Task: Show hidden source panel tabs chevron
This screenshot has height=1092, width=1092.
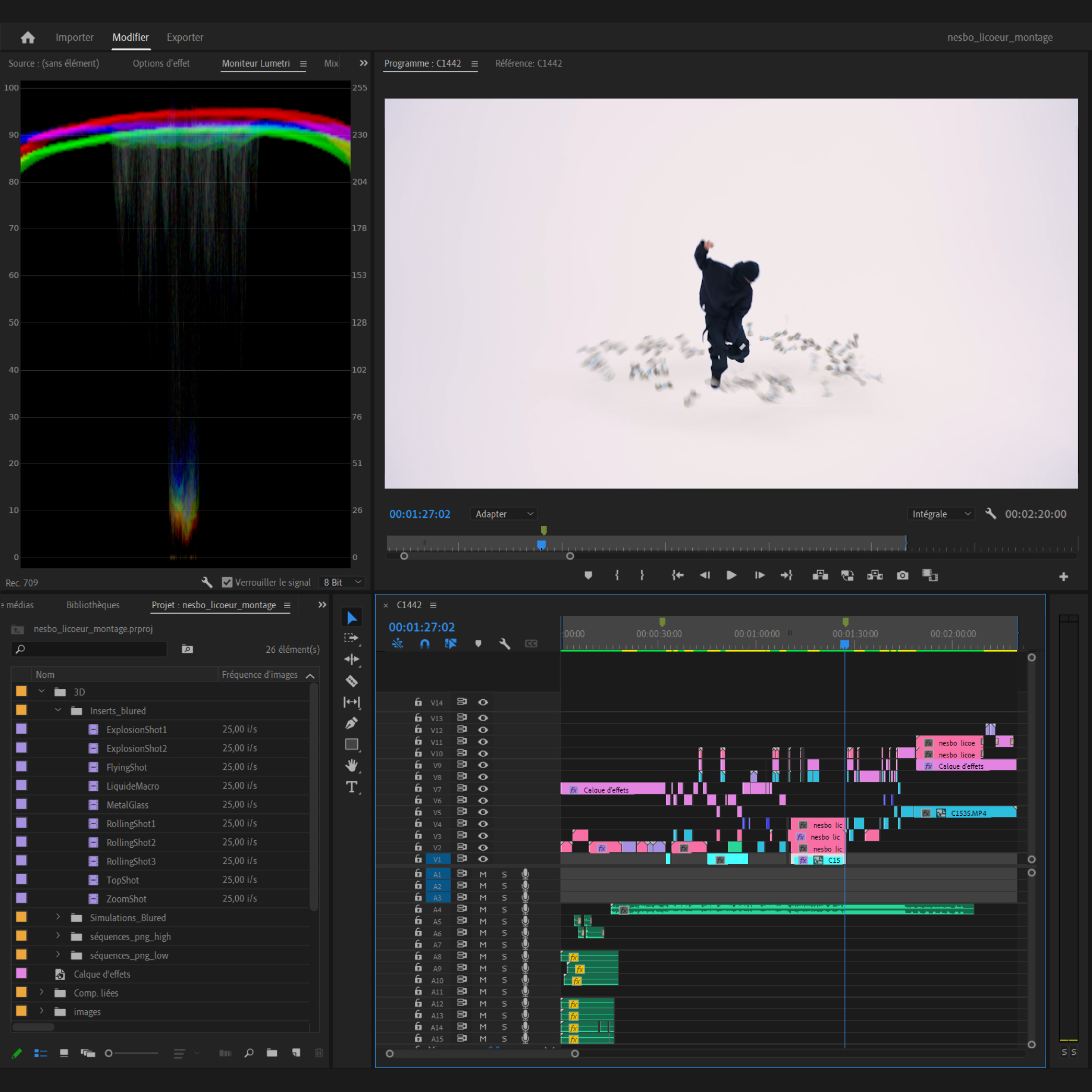Action: [364, 63]
